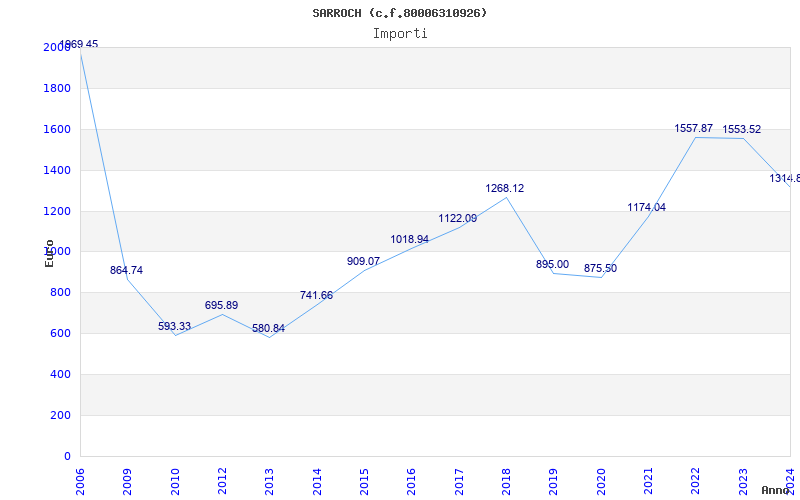Click the Importi subtitle

pos(400,34)
